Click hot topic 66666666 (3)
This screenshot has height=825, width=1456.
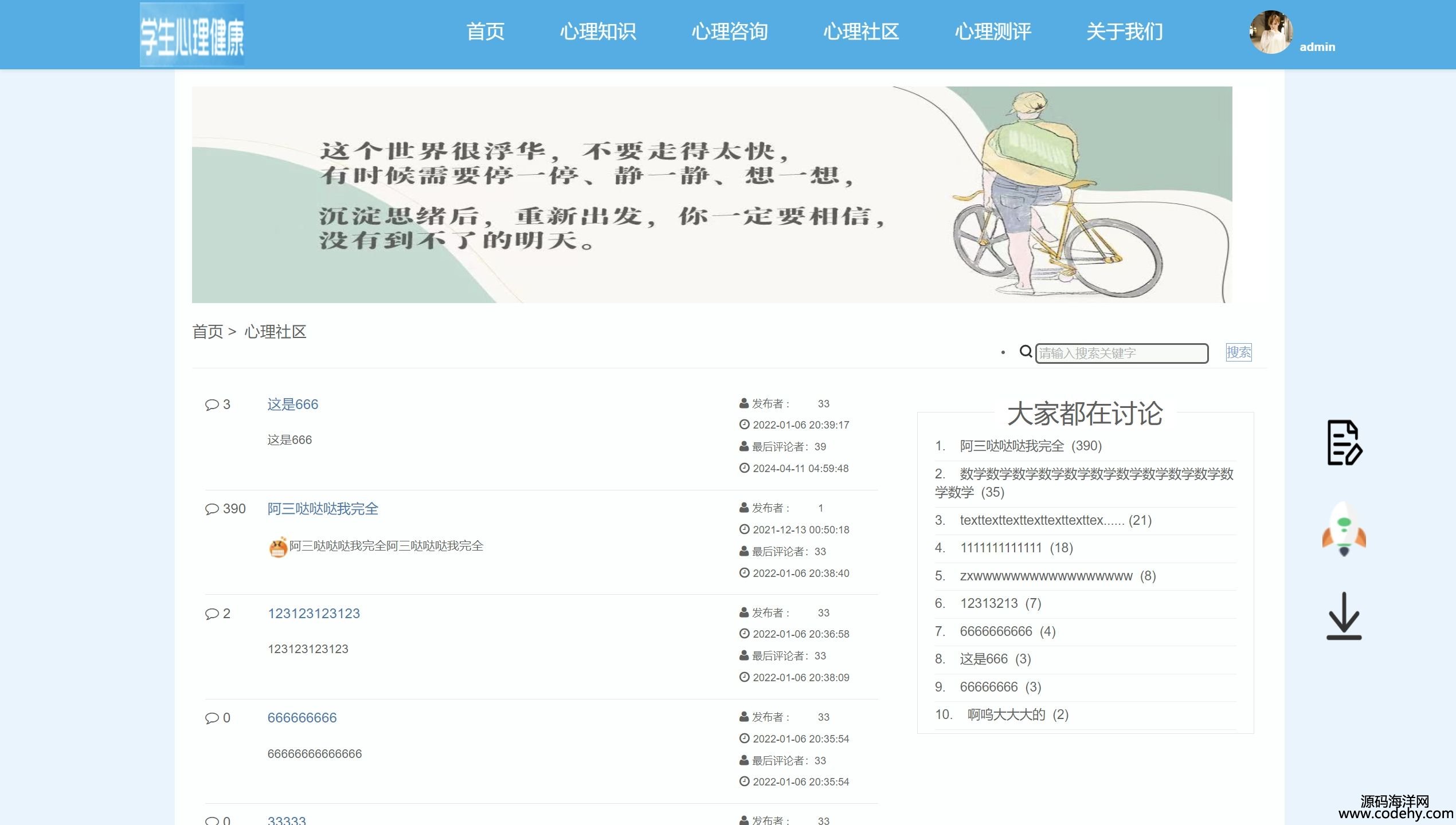coord(1000,687)
